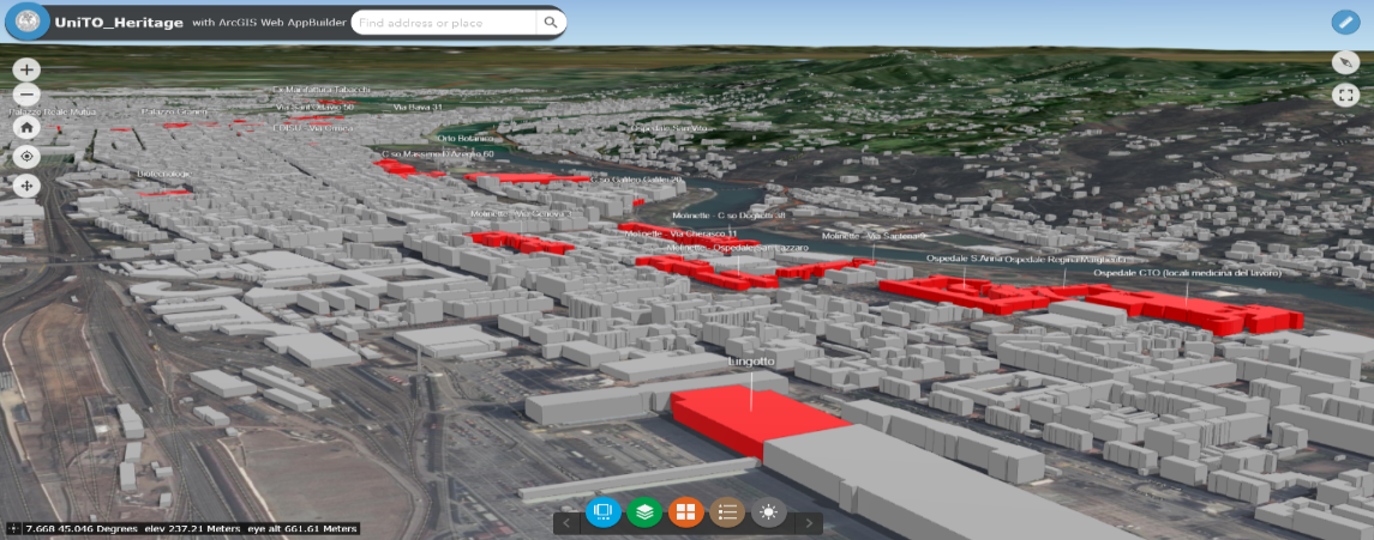Click the blue pencil edit button
The image size is (1374, 540).
pos(1346,22)
